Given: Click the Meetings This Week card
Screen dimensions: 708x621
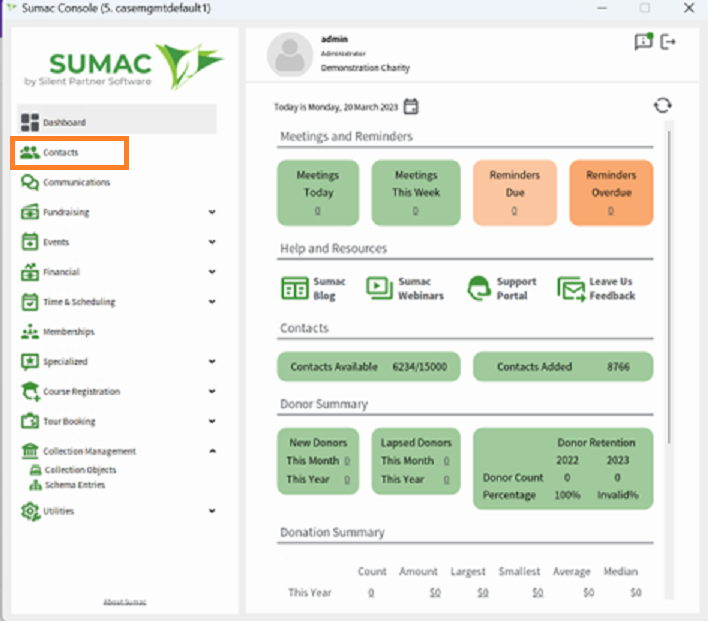Looking at the screenshot, I should [416, 193].
